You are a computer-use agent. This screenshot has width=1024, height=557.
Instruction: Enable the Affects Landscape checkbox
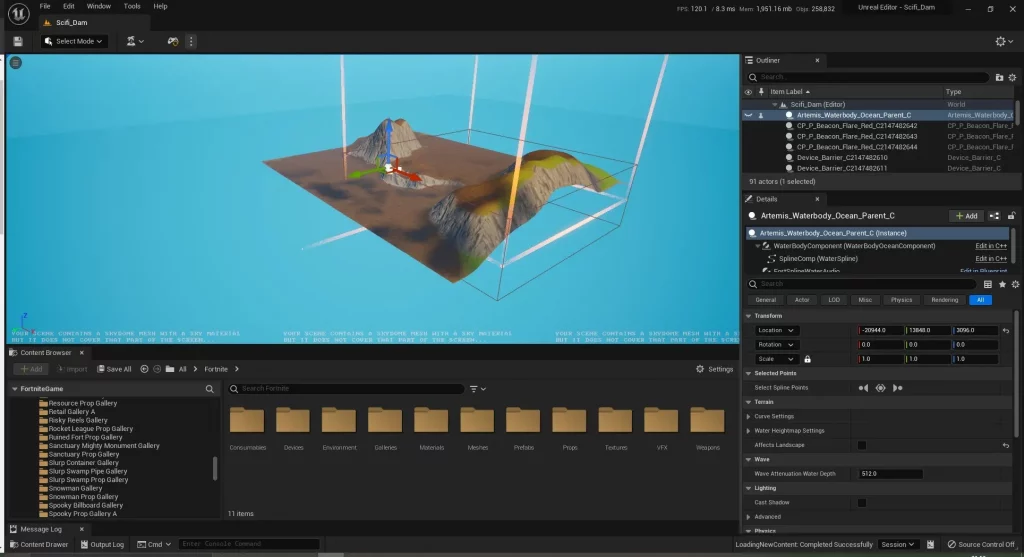click(862, 445)
